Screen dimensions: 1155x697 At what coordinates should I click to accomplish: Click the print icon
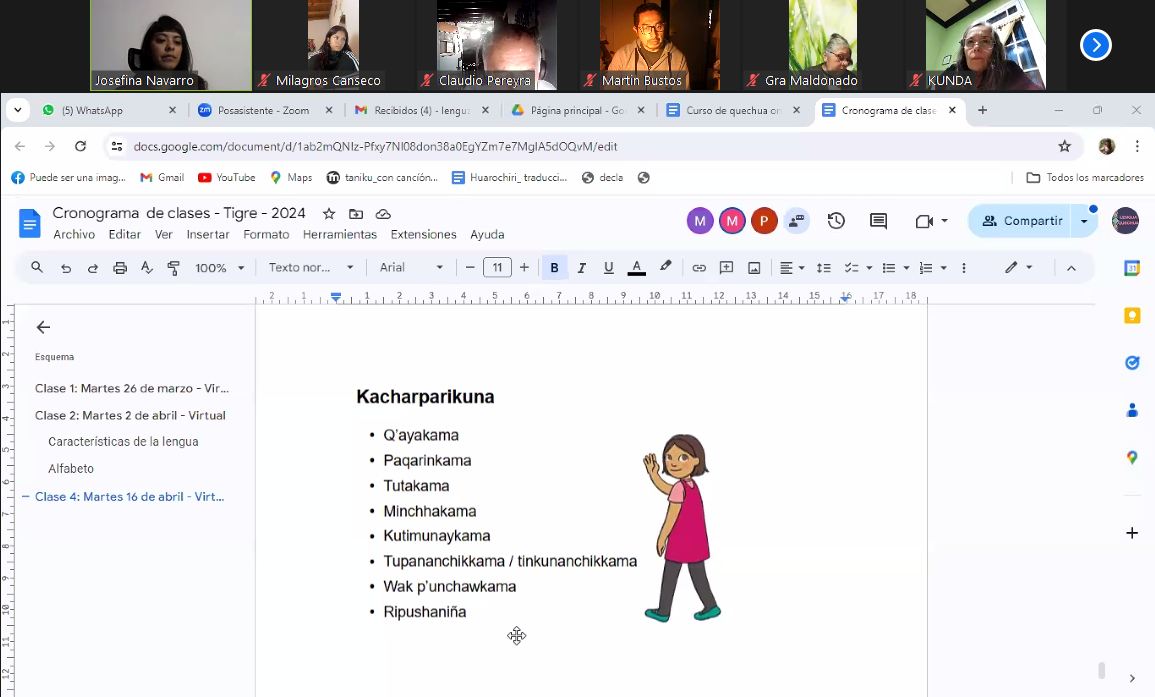pyautogui.click(x=120, y=268)
